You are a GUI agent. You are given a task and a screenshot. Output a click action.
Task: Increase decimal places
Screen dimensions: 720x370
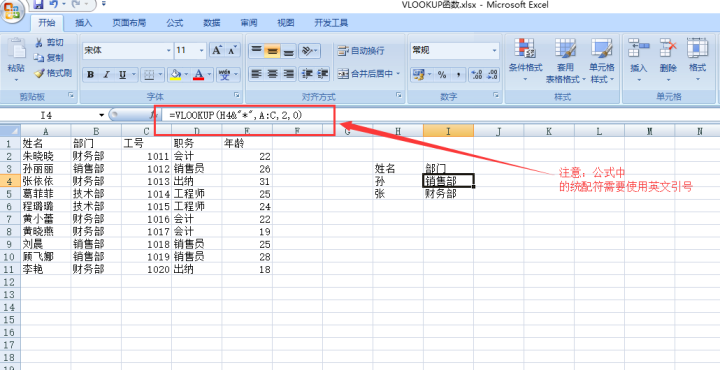pos(477,74)
